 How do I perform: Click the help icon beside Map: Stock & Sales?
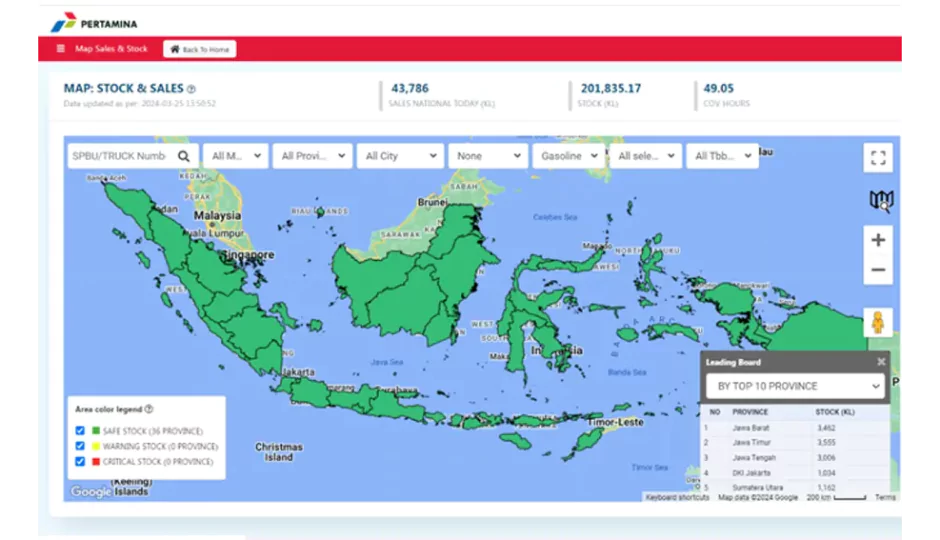191,89
